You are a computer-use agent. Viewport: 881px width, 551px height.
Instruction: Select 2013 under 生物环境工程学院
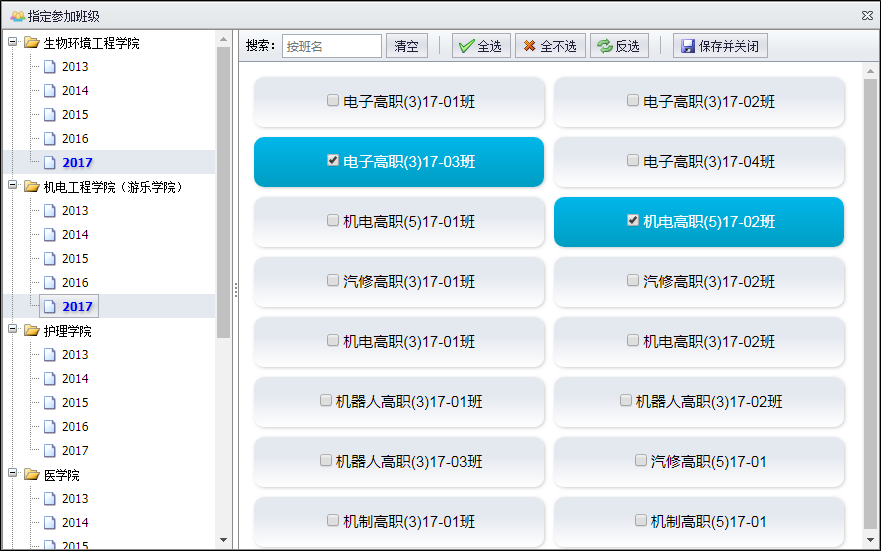[x=75, y=67]
